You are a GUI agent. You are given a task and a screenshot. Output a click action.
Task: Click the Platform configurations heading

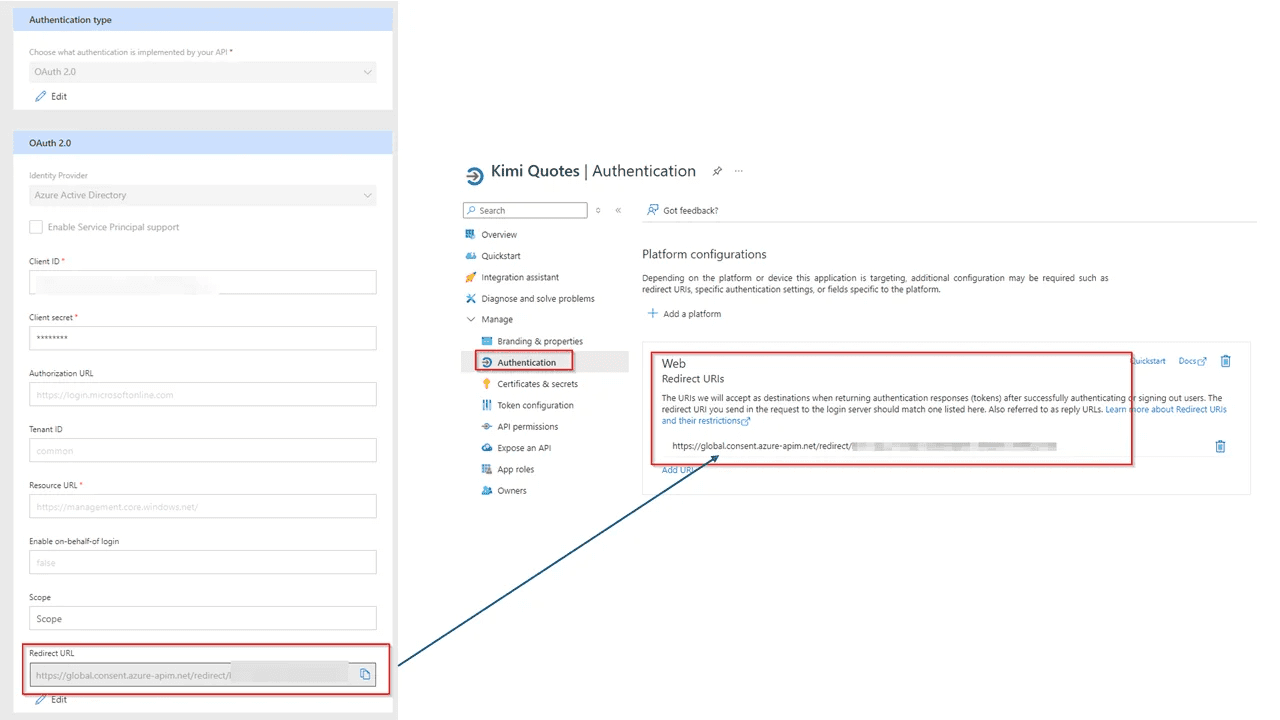[704, 254]
